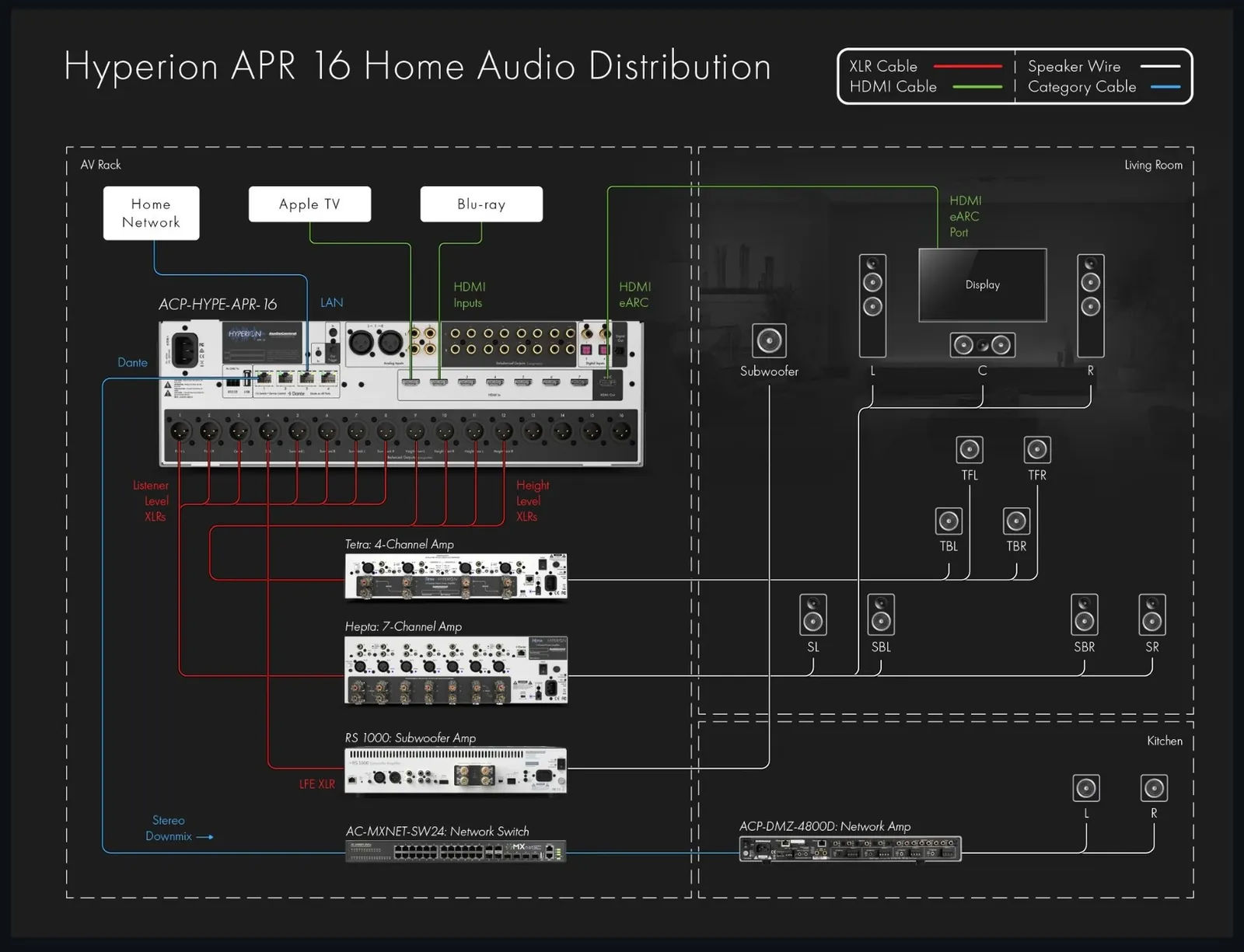Image resolution: width=1244 pixels, height=952 pixels.
Task: Select the Hepta 7-Channel Amp image
Action: pyautogui.click(x=456, y=671)
